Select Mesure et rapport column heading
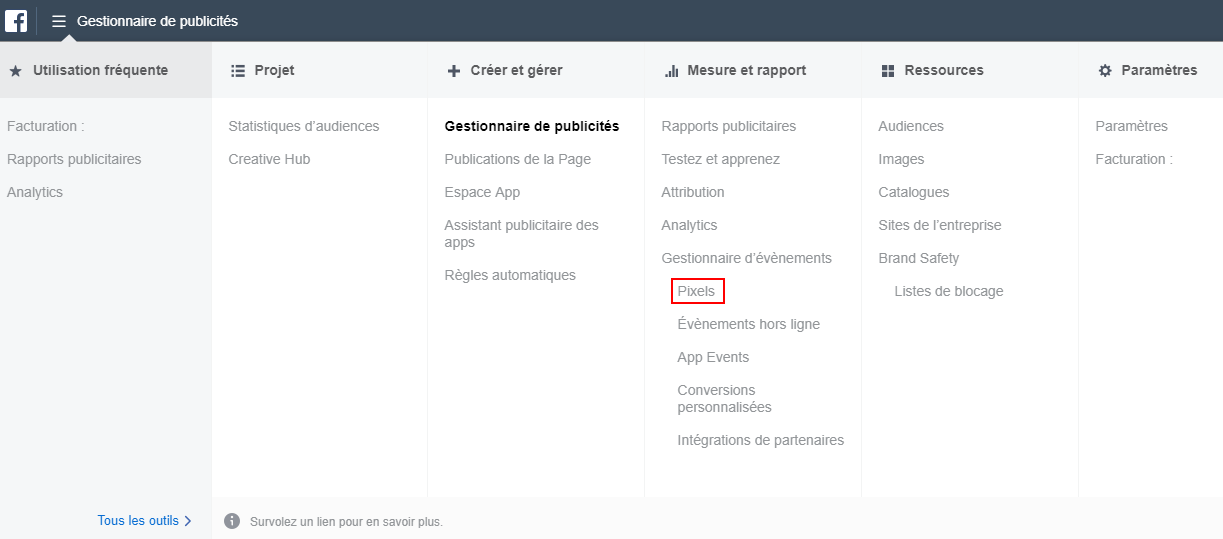The height and width of the screenshot is (539, 1223). coord(746,70)
